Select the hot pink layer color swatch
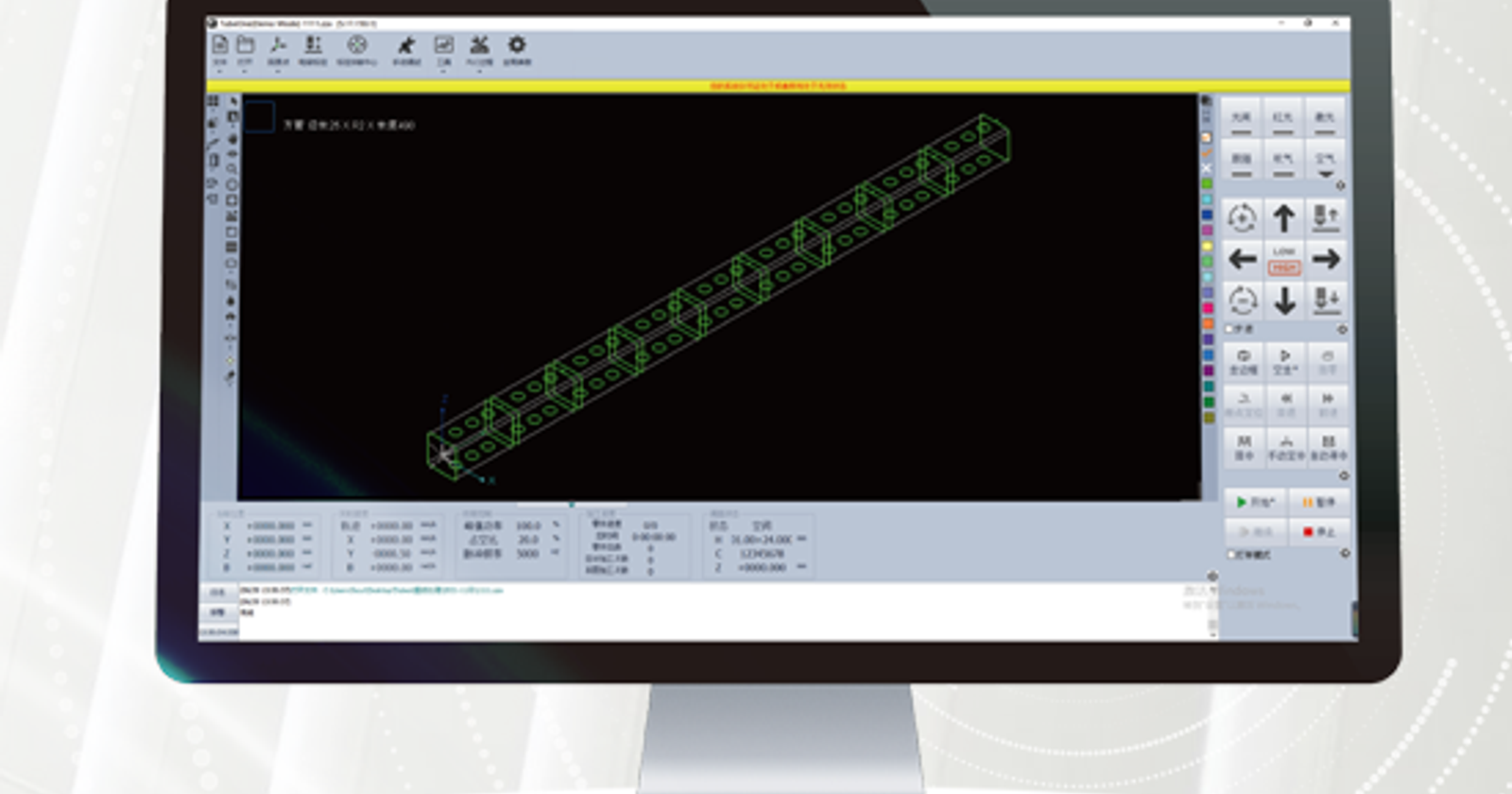This screenshot has height=794, width=1512. coord(1208,308)
